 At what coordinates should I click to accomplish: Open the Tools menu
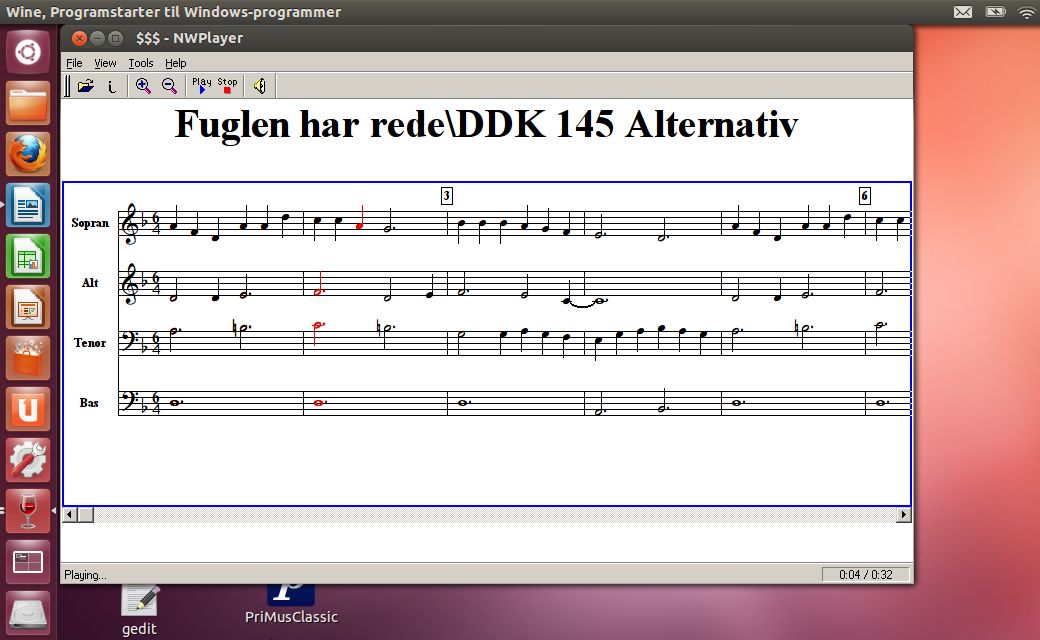coord(141,63)
